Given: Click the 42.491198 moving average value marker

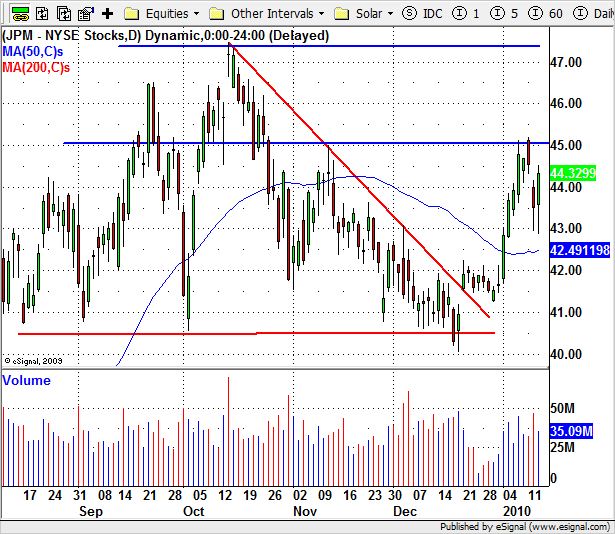Looking at the screenshot, I should tap(580, 250).
